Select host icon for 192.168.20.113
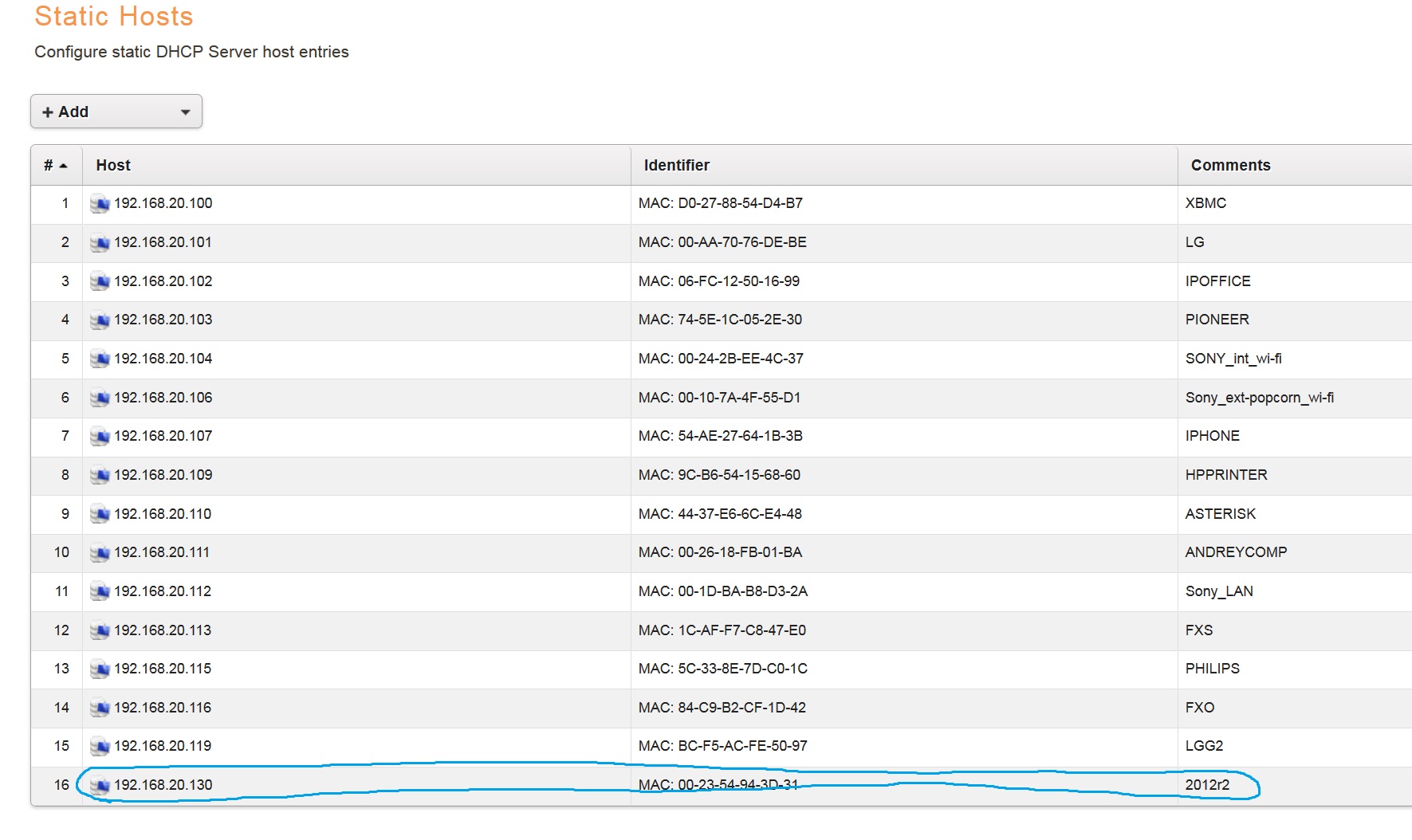Image resolution: width=1412 pixels, height=840 pixels. tap(100, 631)
